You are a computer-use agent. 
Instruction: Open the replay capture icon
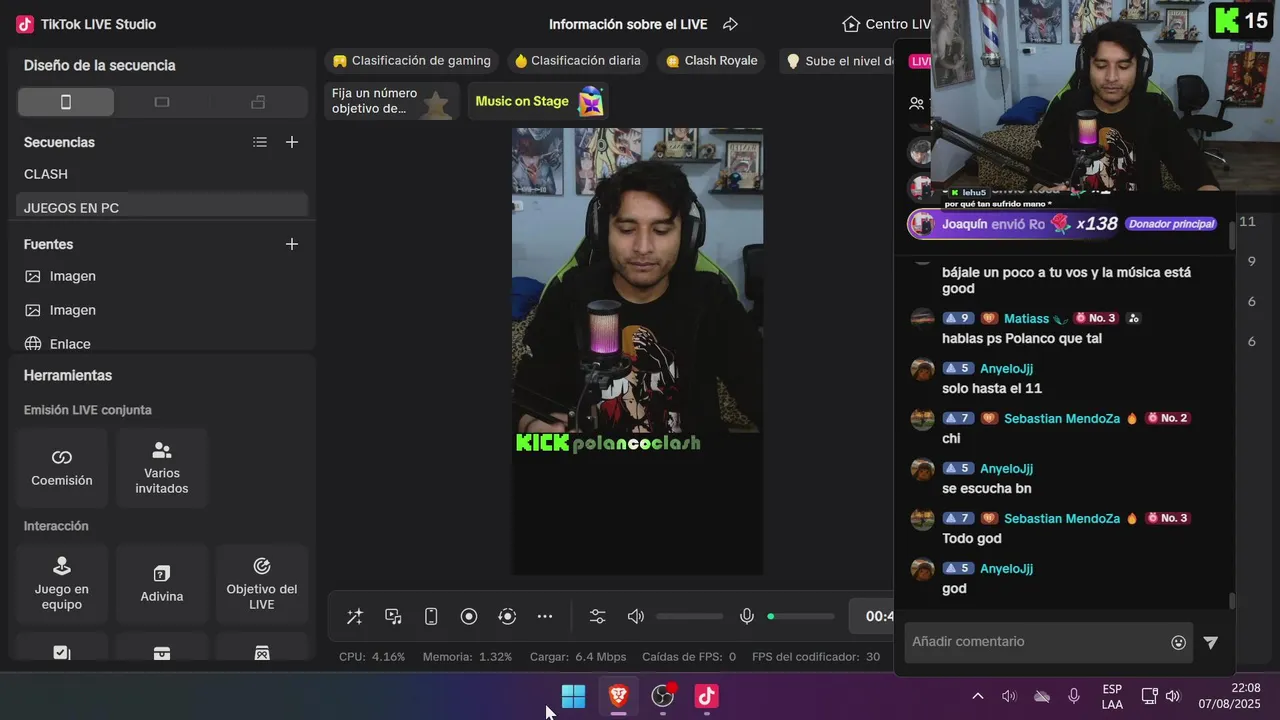click(x=507, y=617)
